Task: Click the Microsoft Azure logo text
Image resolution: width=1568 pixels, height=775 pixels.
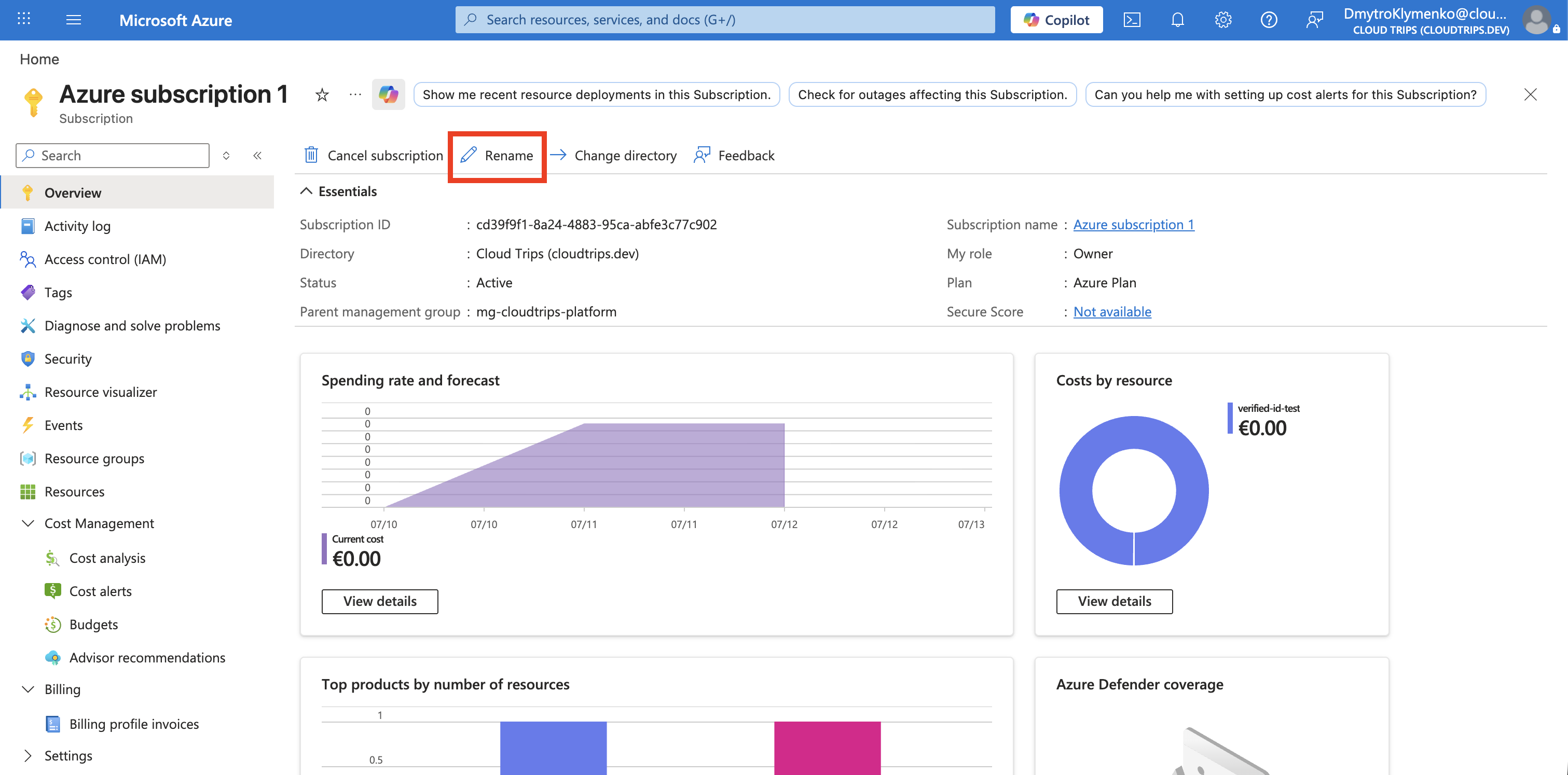Action: 175,20
